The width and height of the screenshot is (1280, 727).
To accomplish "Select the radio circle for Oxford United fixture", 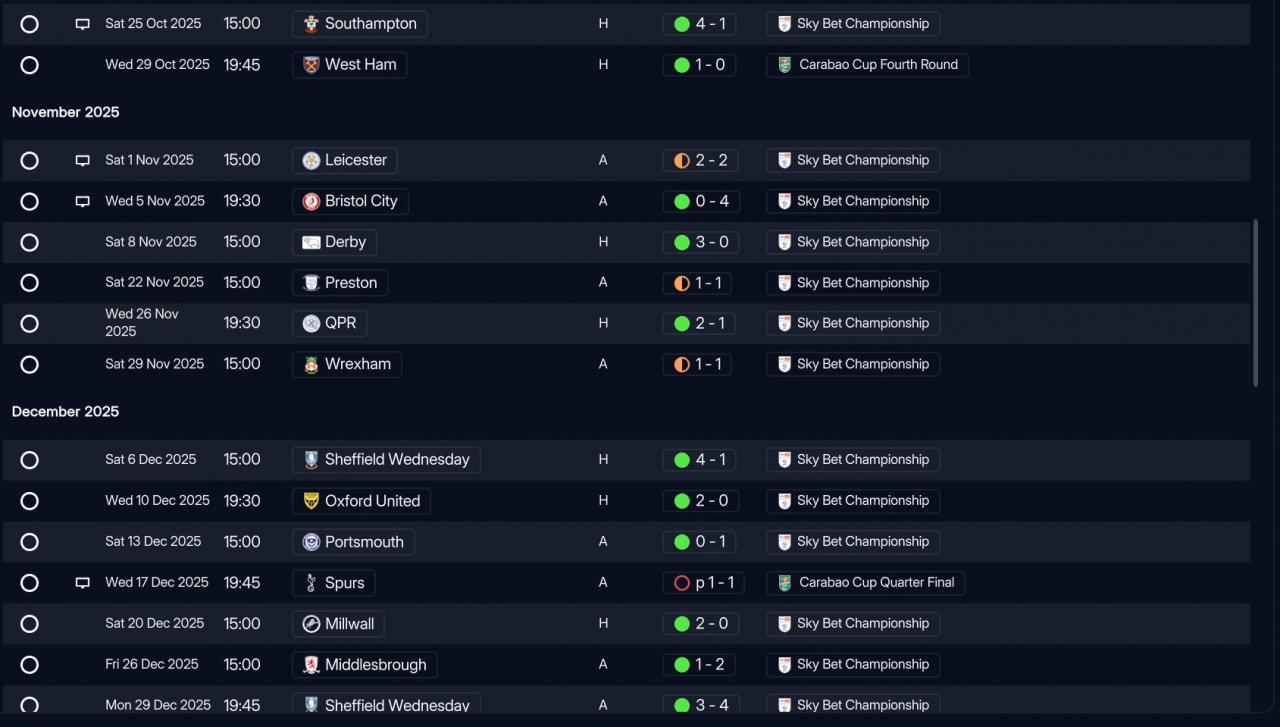I will (x=30, y=501).
